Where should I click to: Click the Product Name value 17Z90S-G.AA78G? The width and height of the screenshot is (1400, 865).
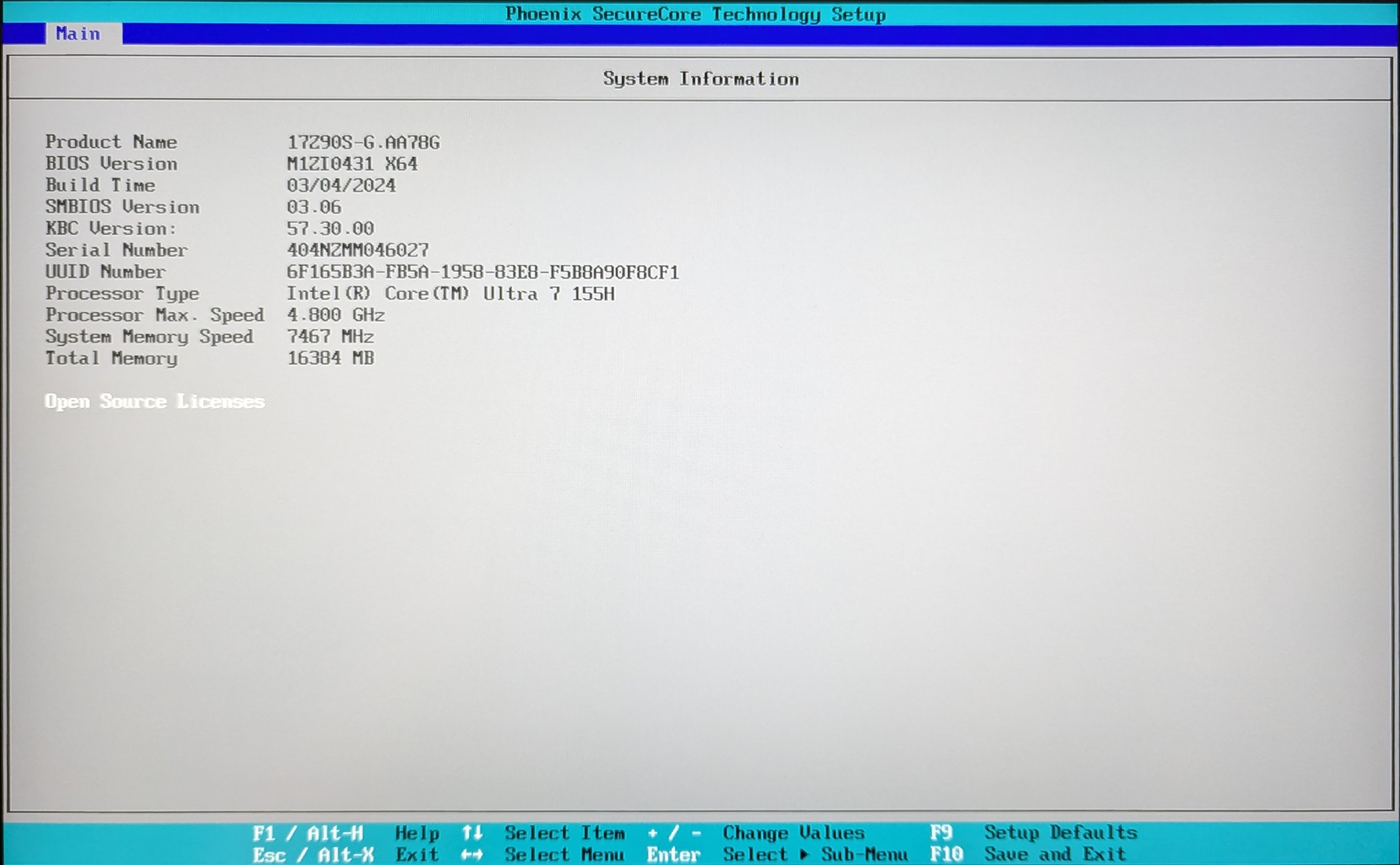(x=363, y=142)
